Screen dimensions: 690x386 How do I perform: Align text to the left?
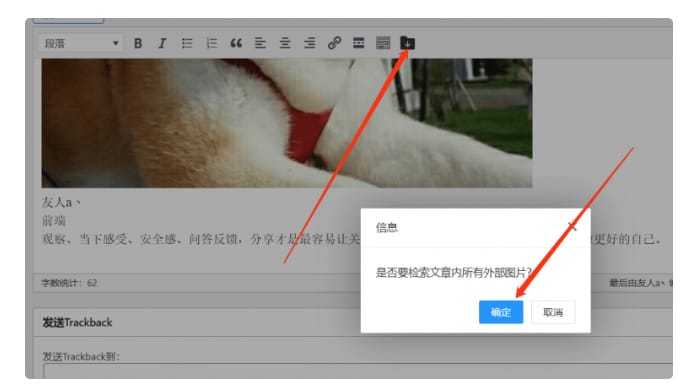click(x=261, y=43)
